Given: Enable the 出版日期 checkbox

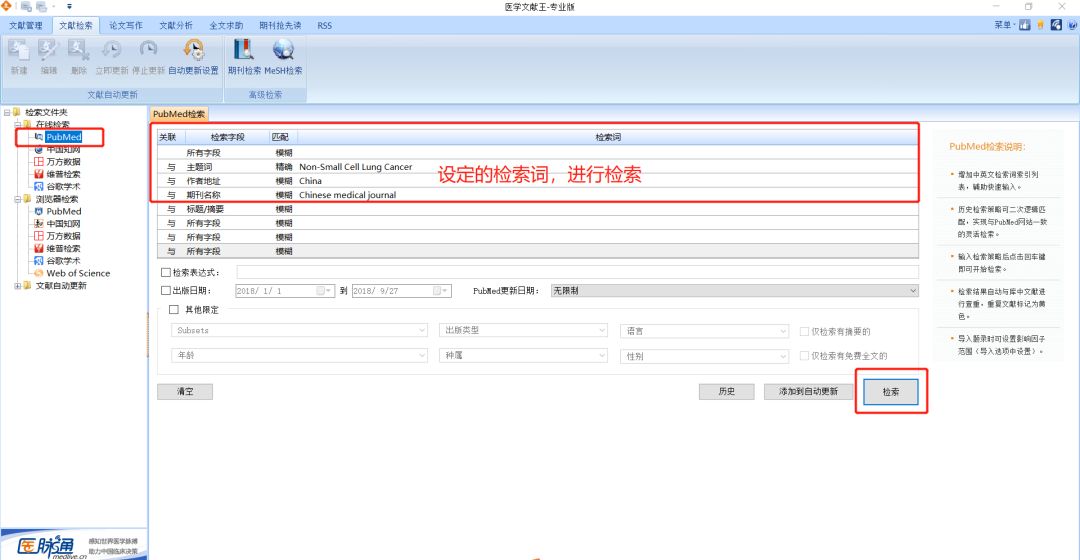Looking at the screenshot, I should pos(166,291).
